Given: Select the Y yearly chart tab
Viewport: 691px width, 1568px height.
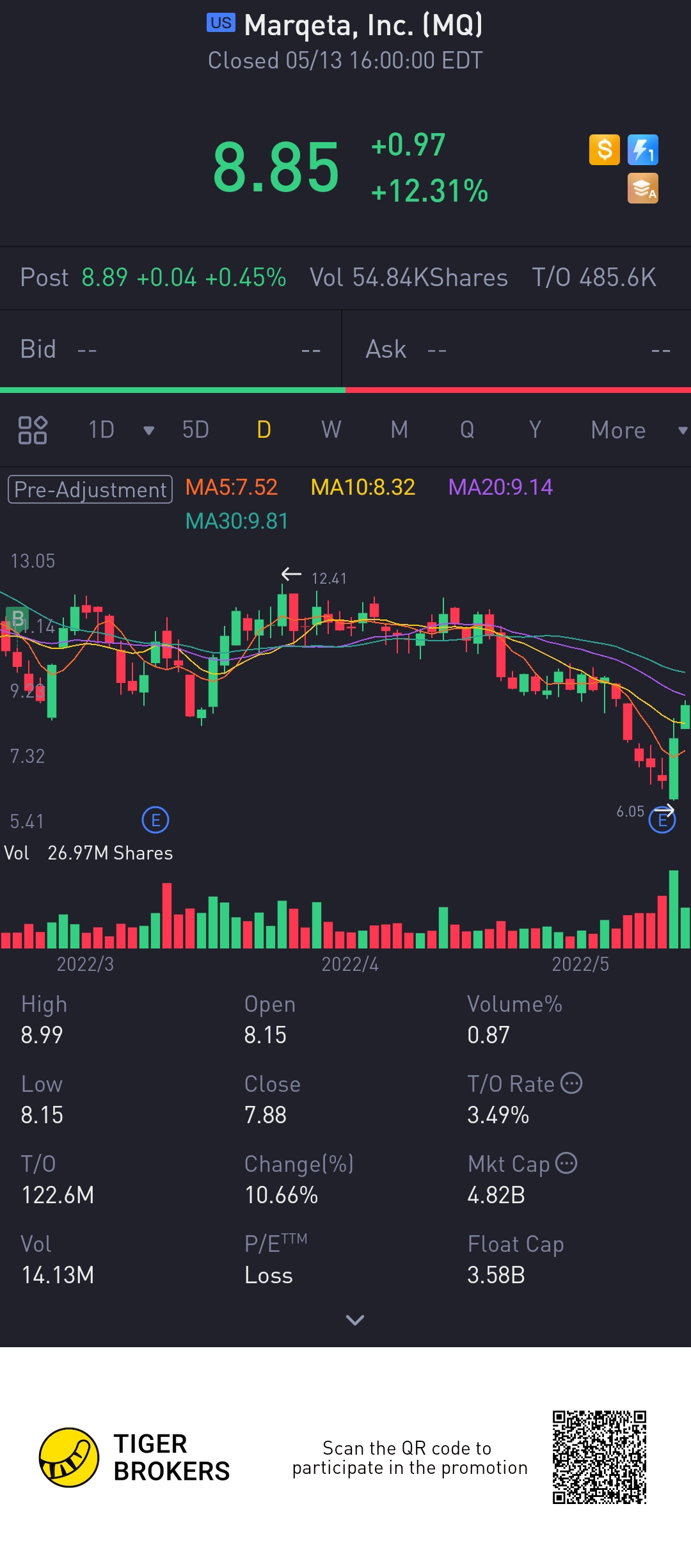Looking at the screenshot, I should pos(535,430).
